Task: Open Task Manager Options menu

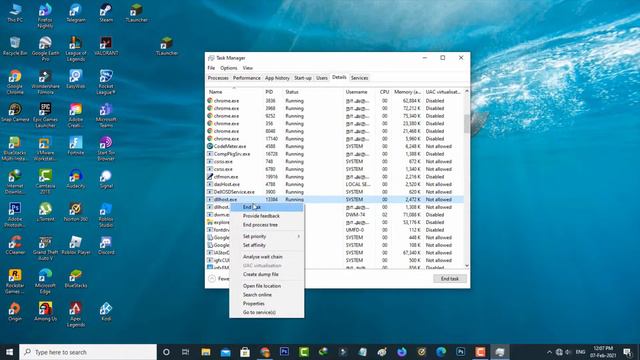Action: 229,68
